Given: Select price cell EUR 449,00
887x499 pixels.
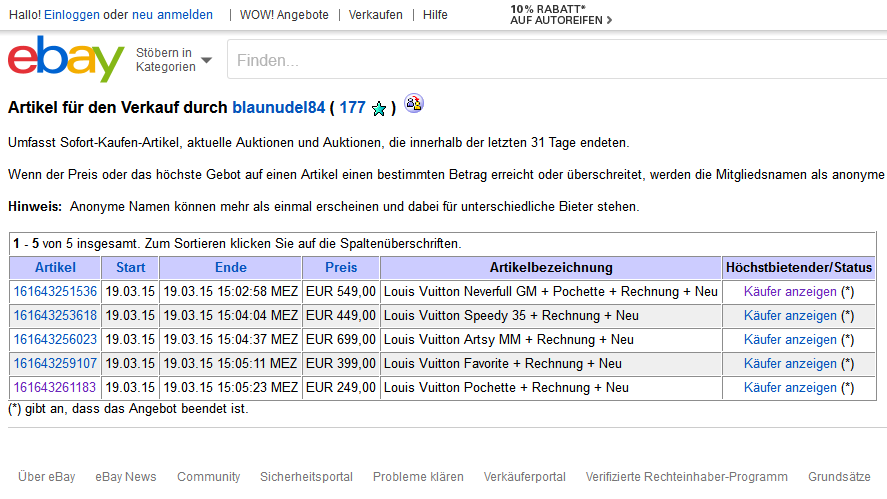Looking at the screenshot, I should (341, 316).
